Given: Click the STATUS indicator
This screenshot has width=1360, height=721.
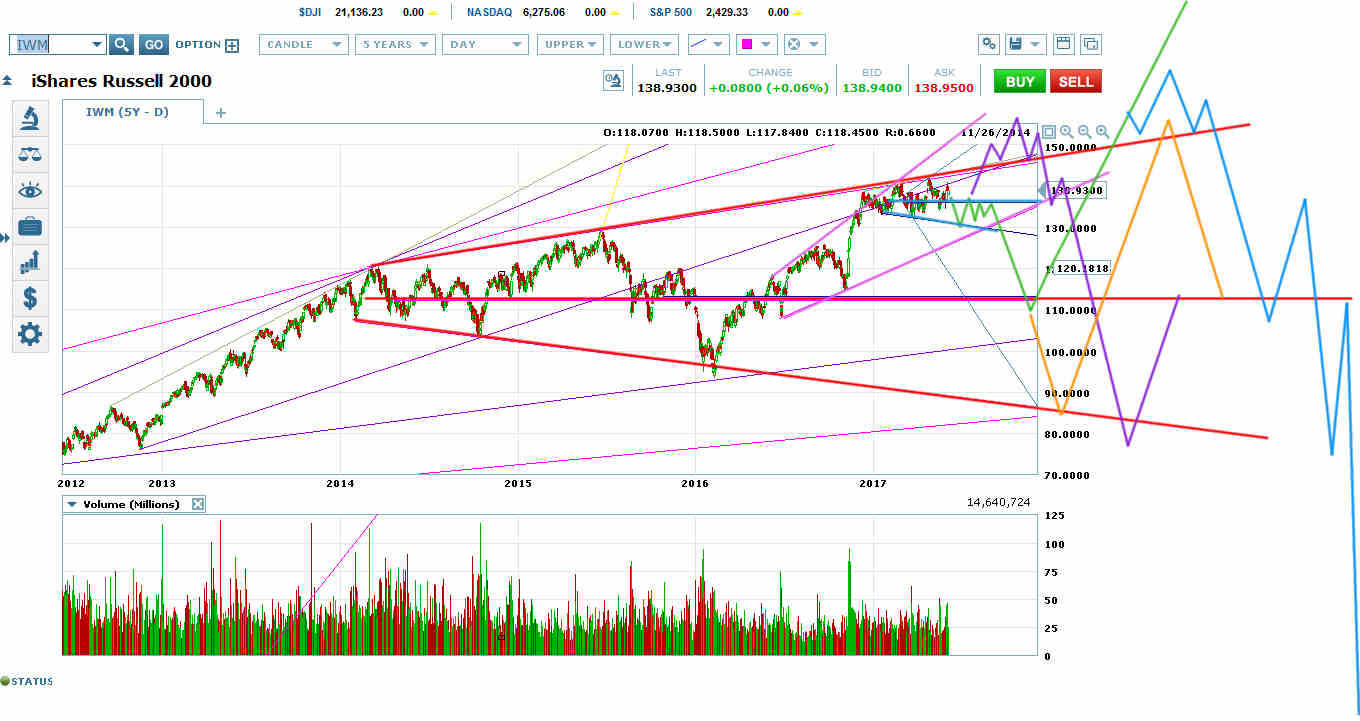Looking at the screenshot, I should click(x=28, y=681).
